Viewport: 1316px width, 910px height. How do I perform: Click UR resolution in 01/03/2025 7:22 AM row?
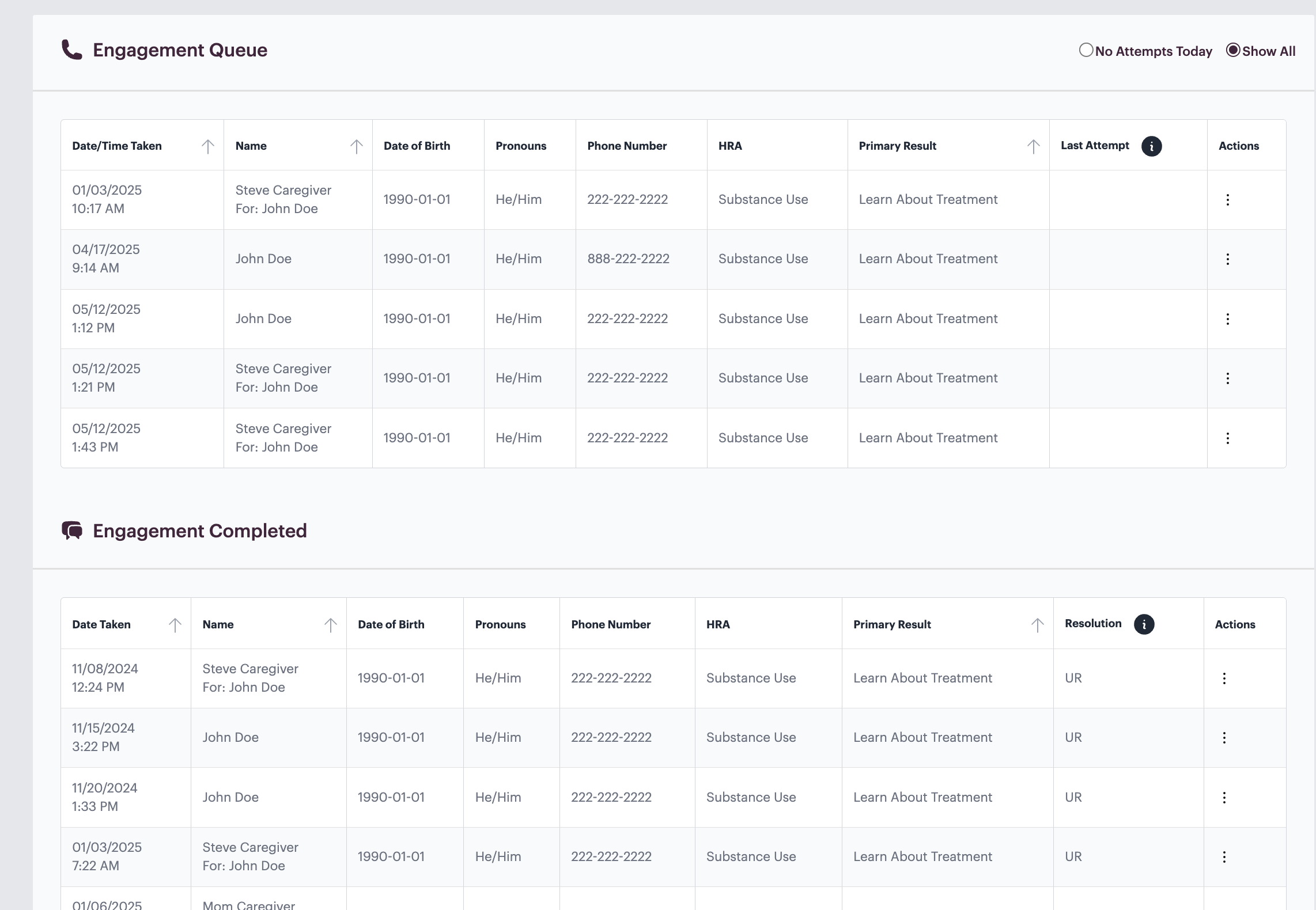1073,857
